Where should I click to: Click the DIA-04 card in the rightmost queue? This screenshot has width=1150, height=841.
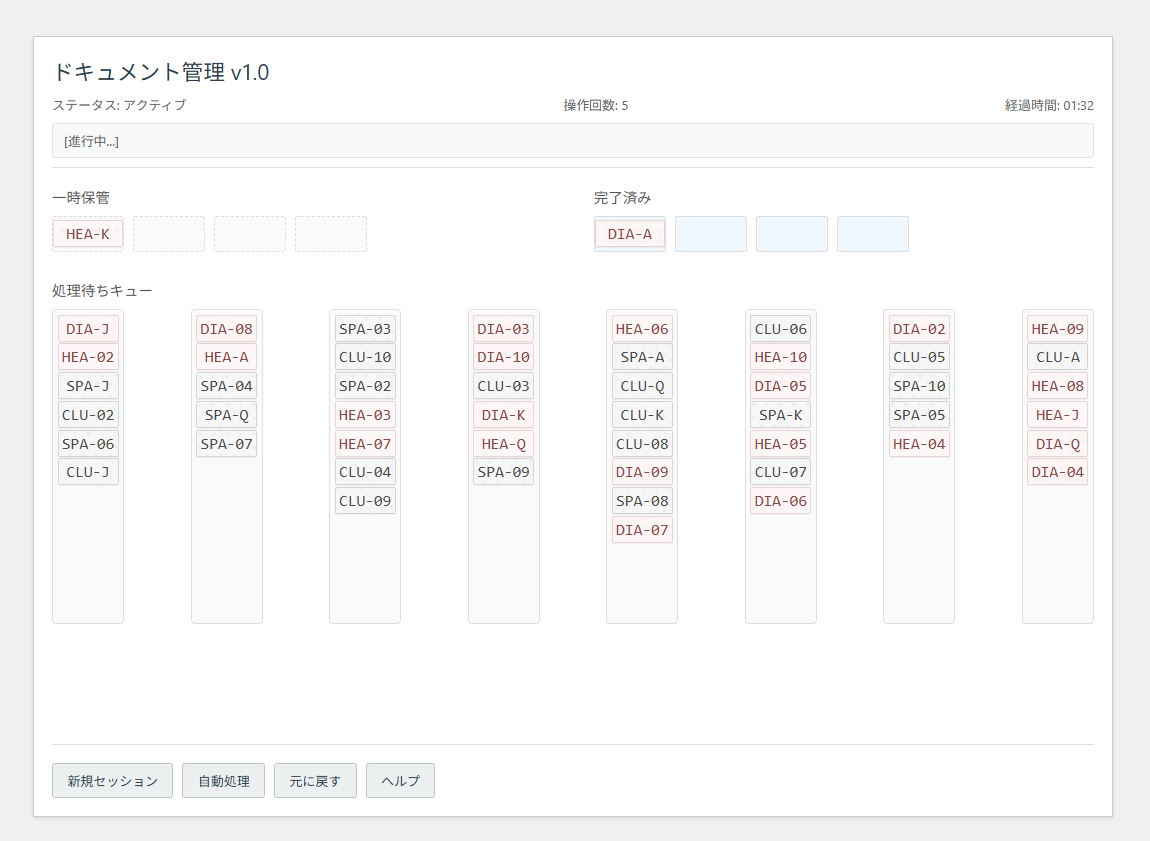pyautogui.click(x=1057, y=471)
